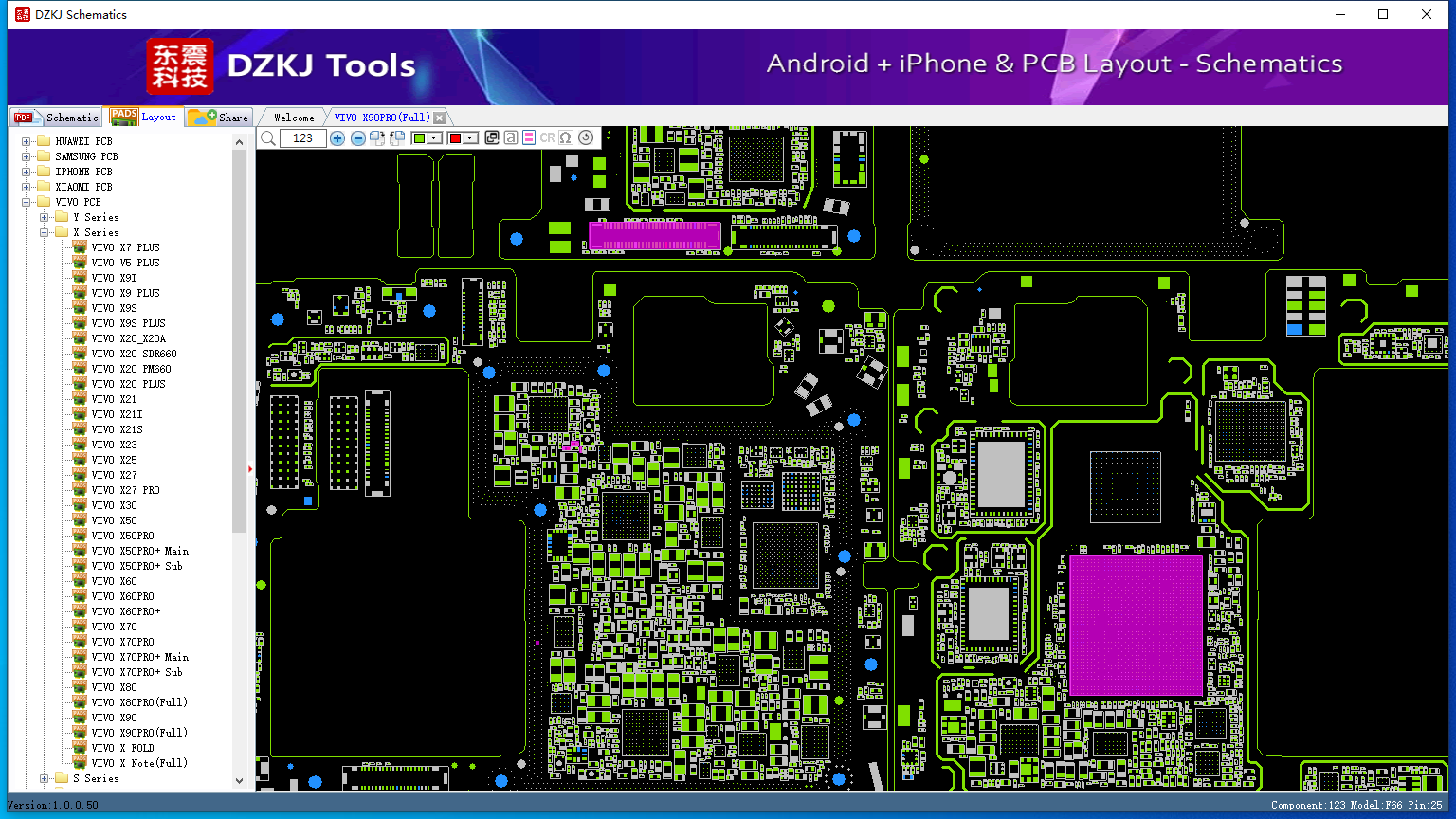Switch to the Schematic tab
Screen dimensions: 1456x819
pos(56,118)
